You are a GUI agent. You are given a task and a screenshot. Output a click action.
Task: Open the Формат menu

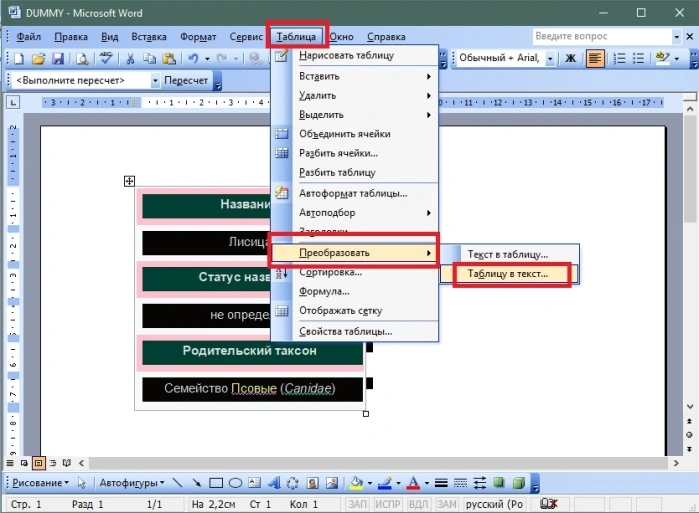[198, 37]
